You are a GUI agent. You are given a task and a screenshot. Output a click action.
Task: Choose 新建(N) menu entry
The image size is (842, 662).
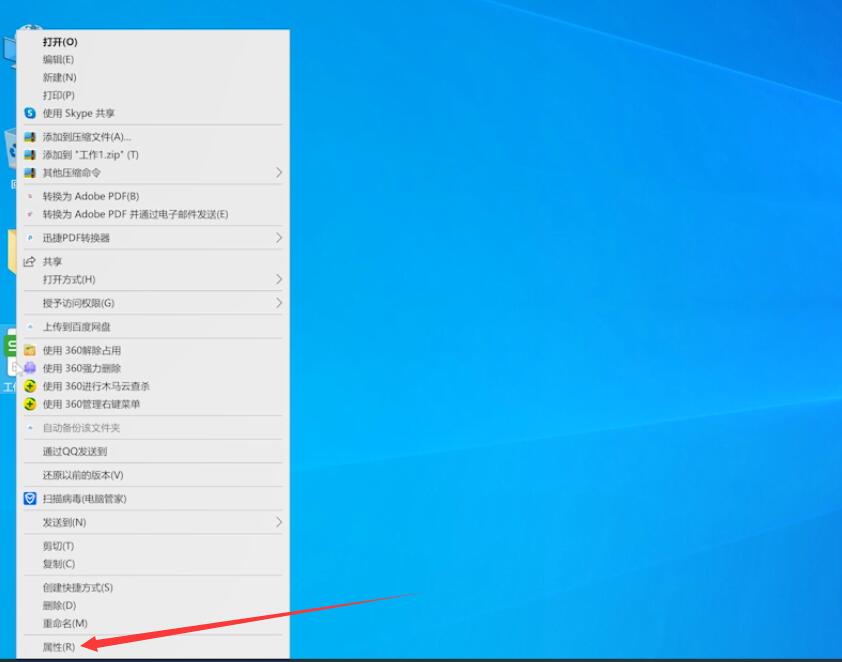tap(60, 77)
